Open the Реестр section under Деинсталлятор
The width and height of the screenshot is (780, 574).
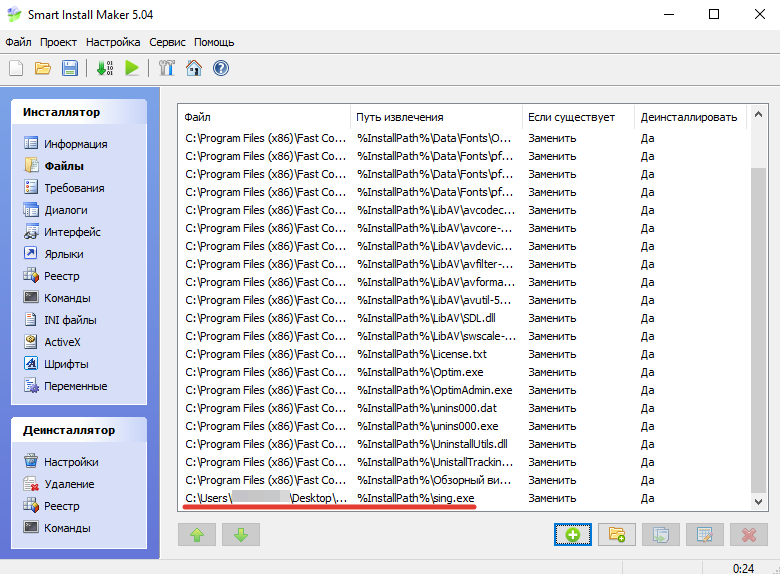click(52, 506)
